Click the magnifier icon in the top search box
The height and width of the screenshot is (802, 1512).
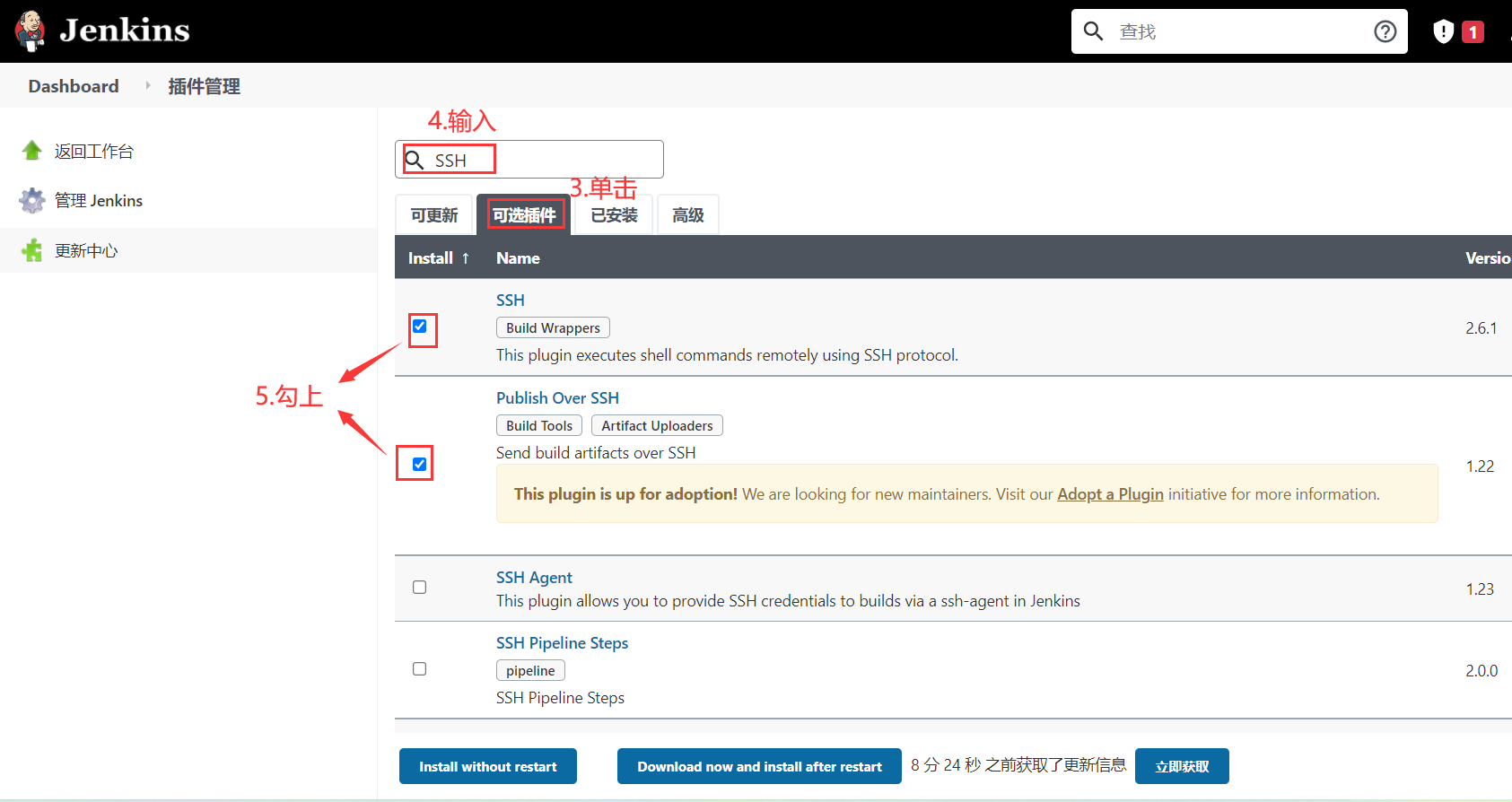(x=1093, y=31)
